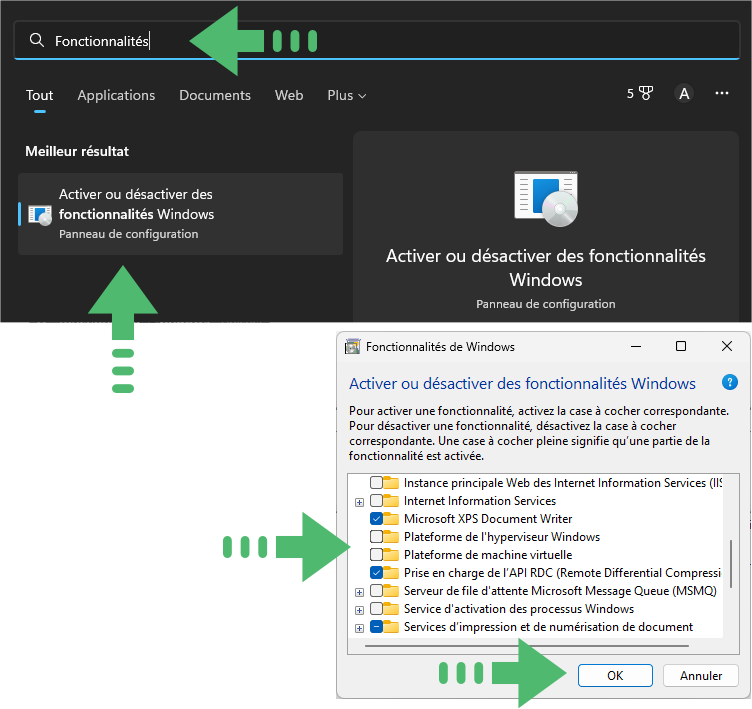The width and height of the screenshot is (752, 709).
Task: Enable Instance principale Web des IIS checkbox
Action: [x=376, y=482]
